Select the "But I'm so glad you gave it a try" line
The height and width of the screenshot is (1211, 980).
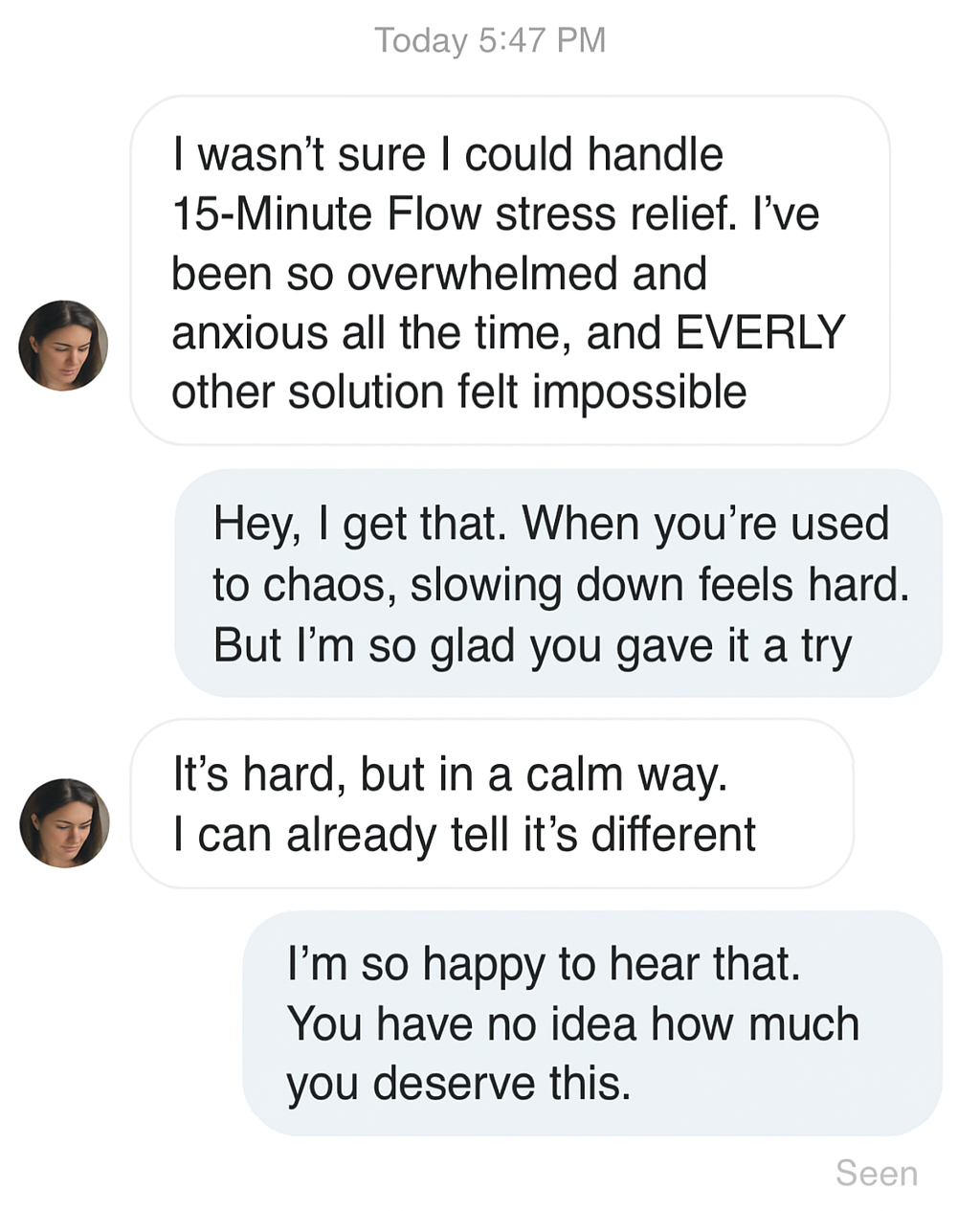(x=531, y=645)
